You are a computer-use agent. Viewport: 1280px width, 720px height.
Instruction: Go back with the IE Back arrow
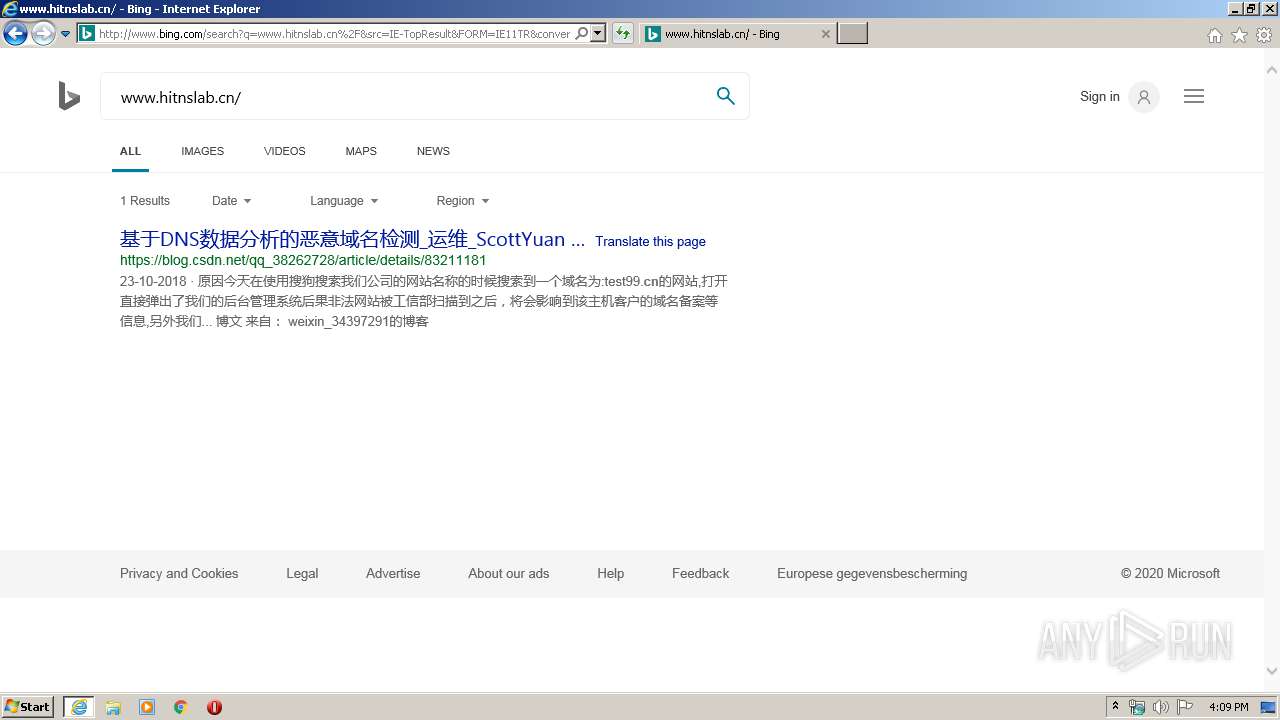click(15, 34)
